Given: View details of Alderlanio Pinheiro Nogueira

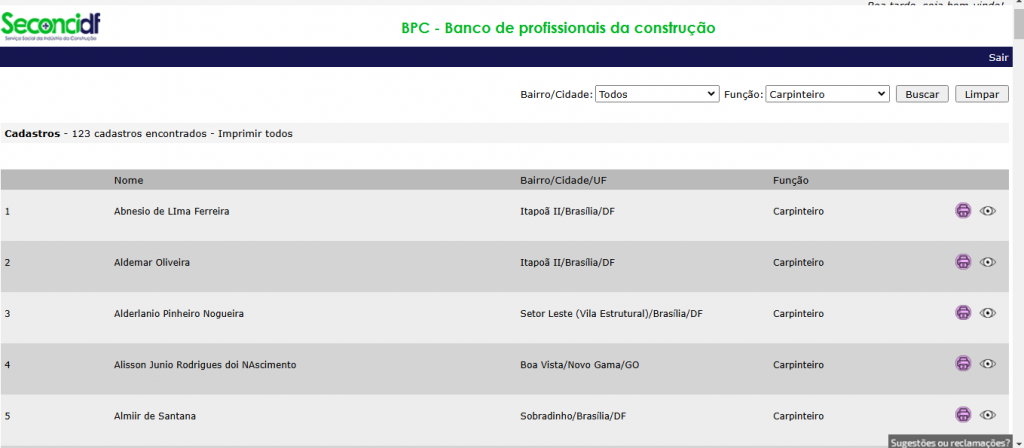Looking at the screenshot, I should click(988, 313).
